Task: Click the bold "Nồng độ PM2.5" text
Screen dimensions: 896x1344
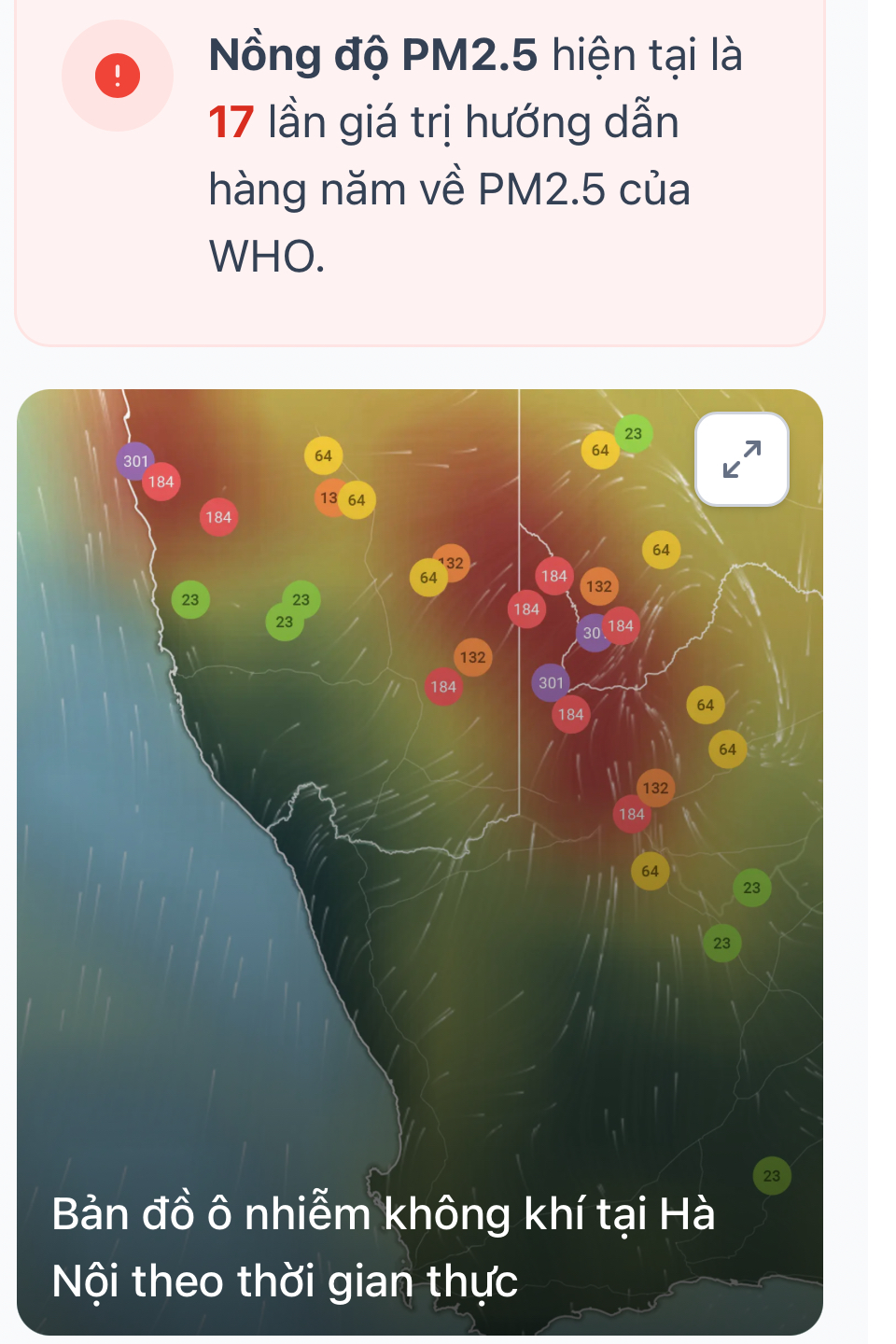Action: 372,55
